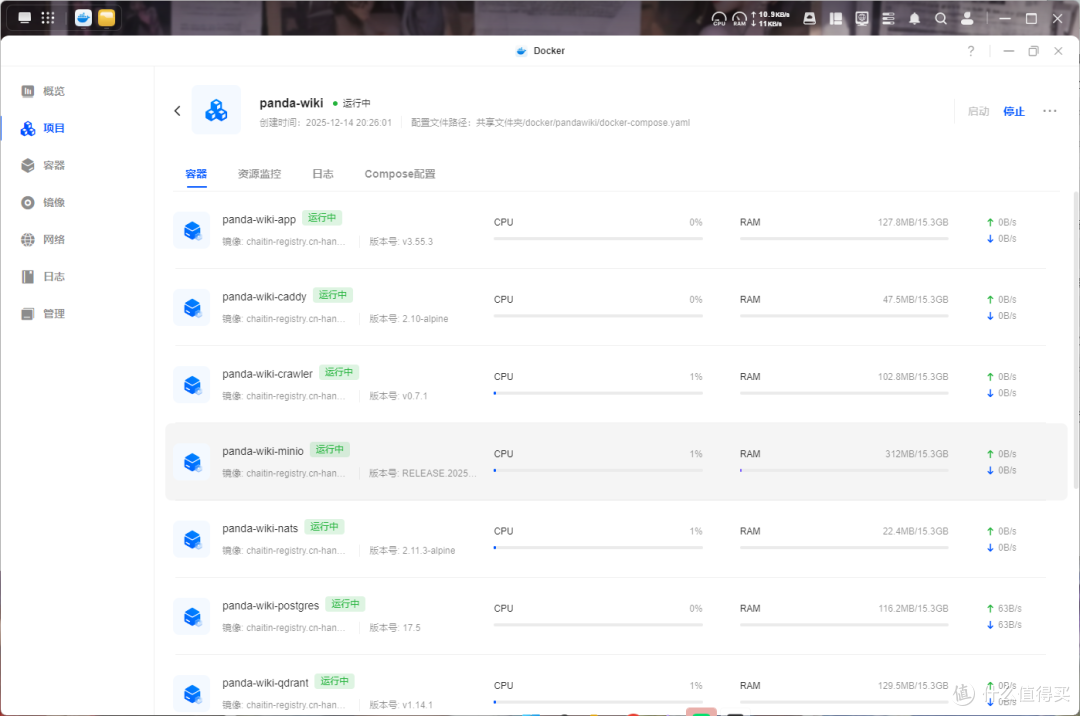
Task: Open the user account icon in top bar
Action: 967,19
